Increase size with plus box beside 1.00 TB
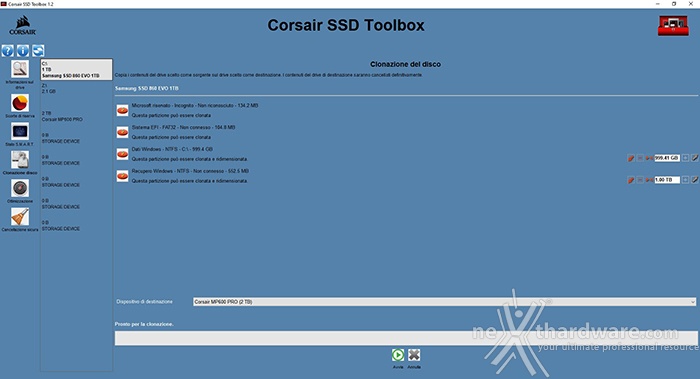 pyautogui.click(x=685, y=180)
